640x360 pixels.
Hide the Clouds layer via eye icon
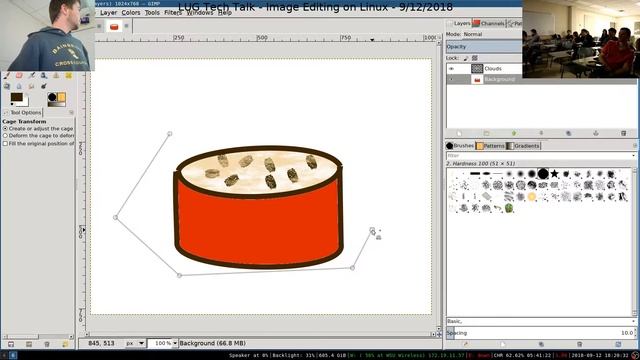[451, 69]
